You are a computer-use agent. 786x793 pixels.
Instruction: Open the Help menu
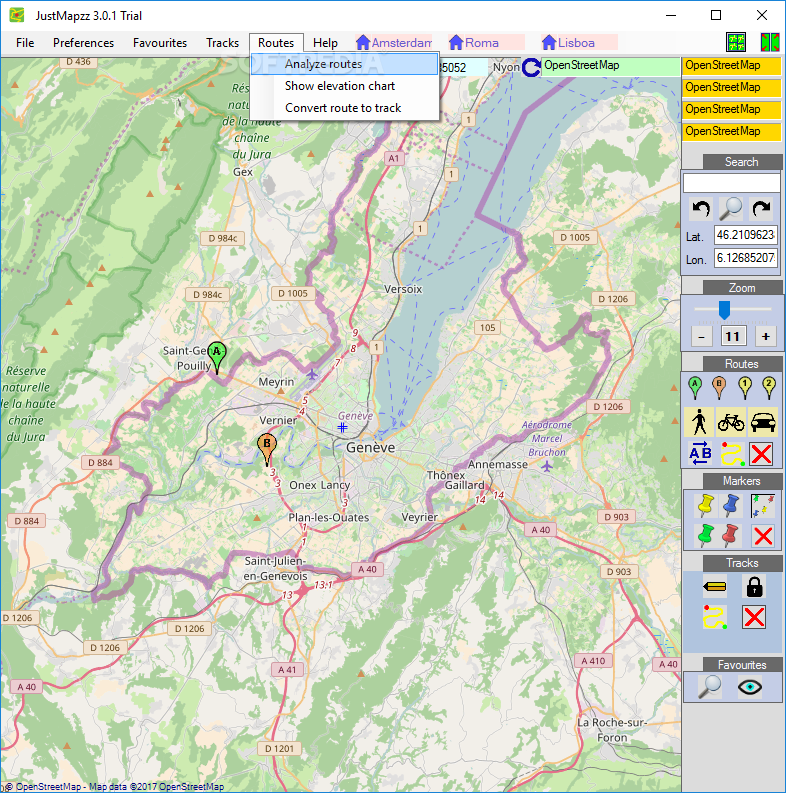tap(325, 43)
